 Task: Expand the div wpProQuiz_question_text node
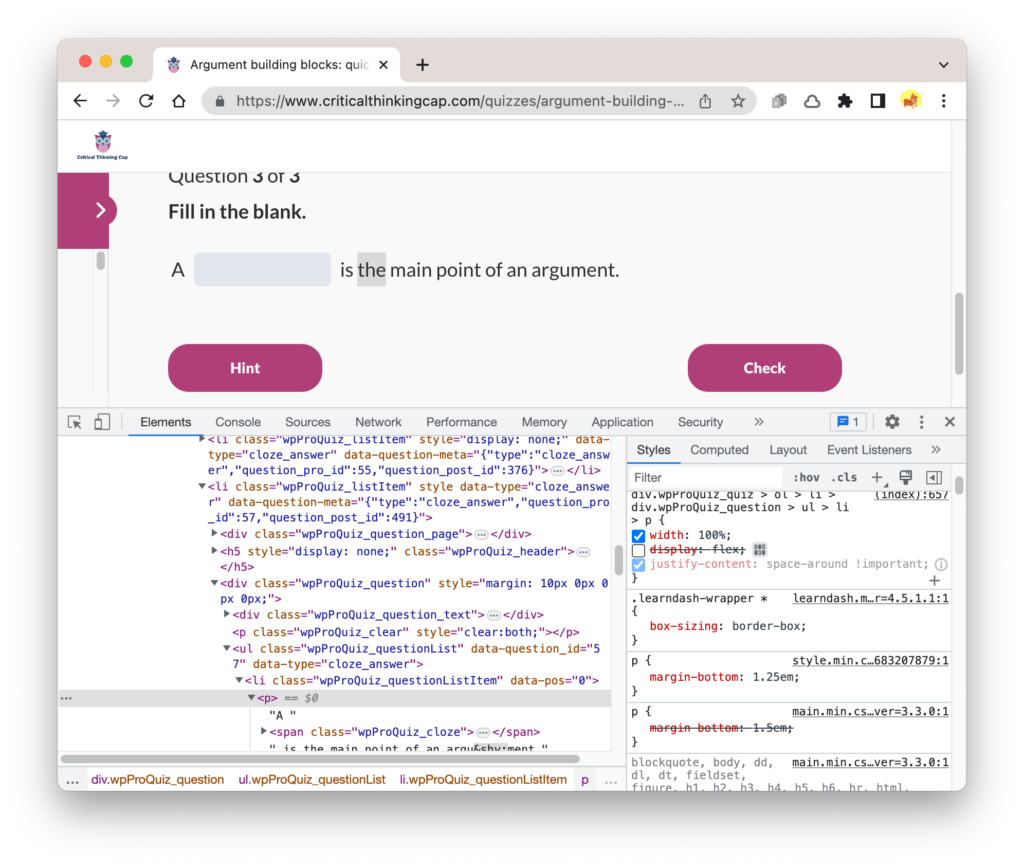pyautogui.click(x=227, y=614)
